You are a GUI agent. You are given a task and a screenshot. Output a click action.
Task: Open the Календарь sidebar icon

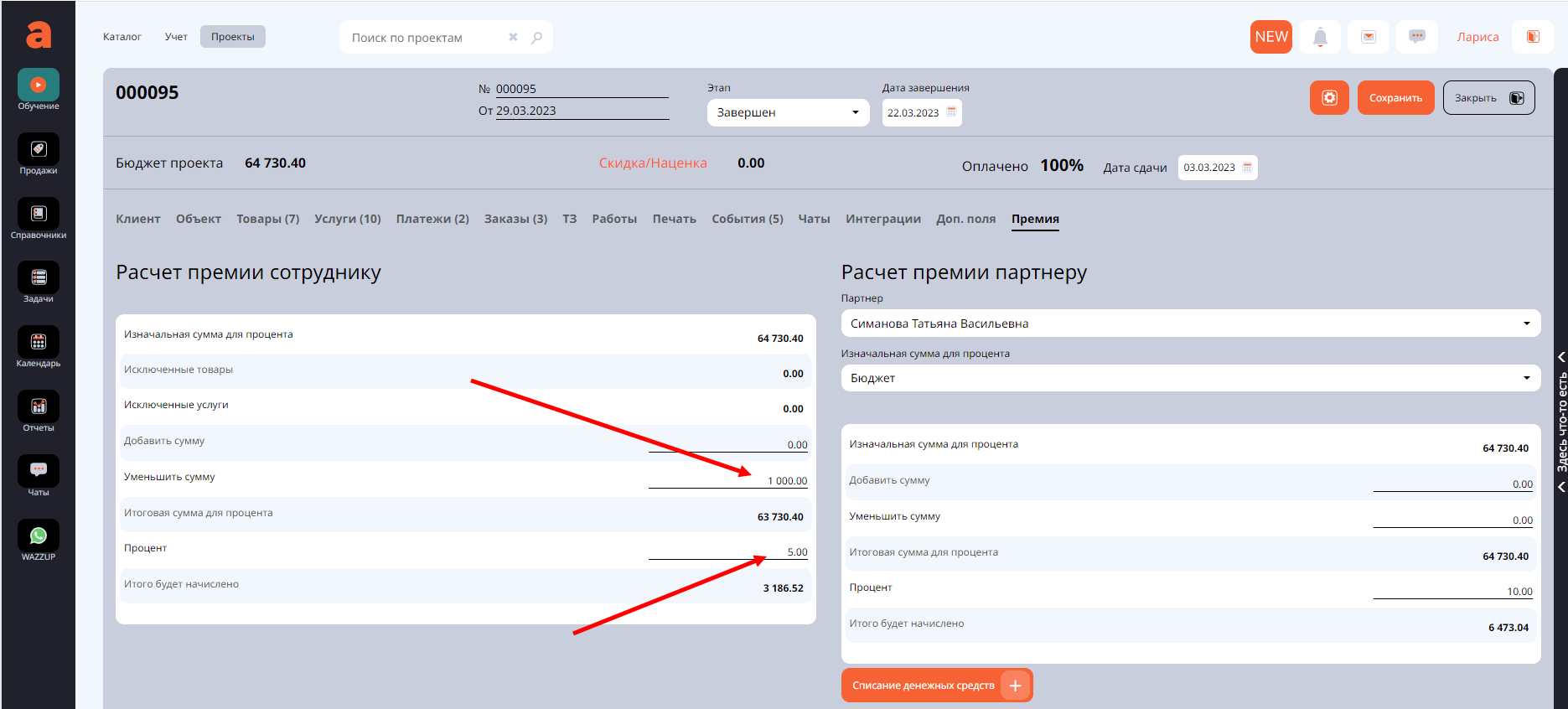pyautogui.click(x=39, y=343)
